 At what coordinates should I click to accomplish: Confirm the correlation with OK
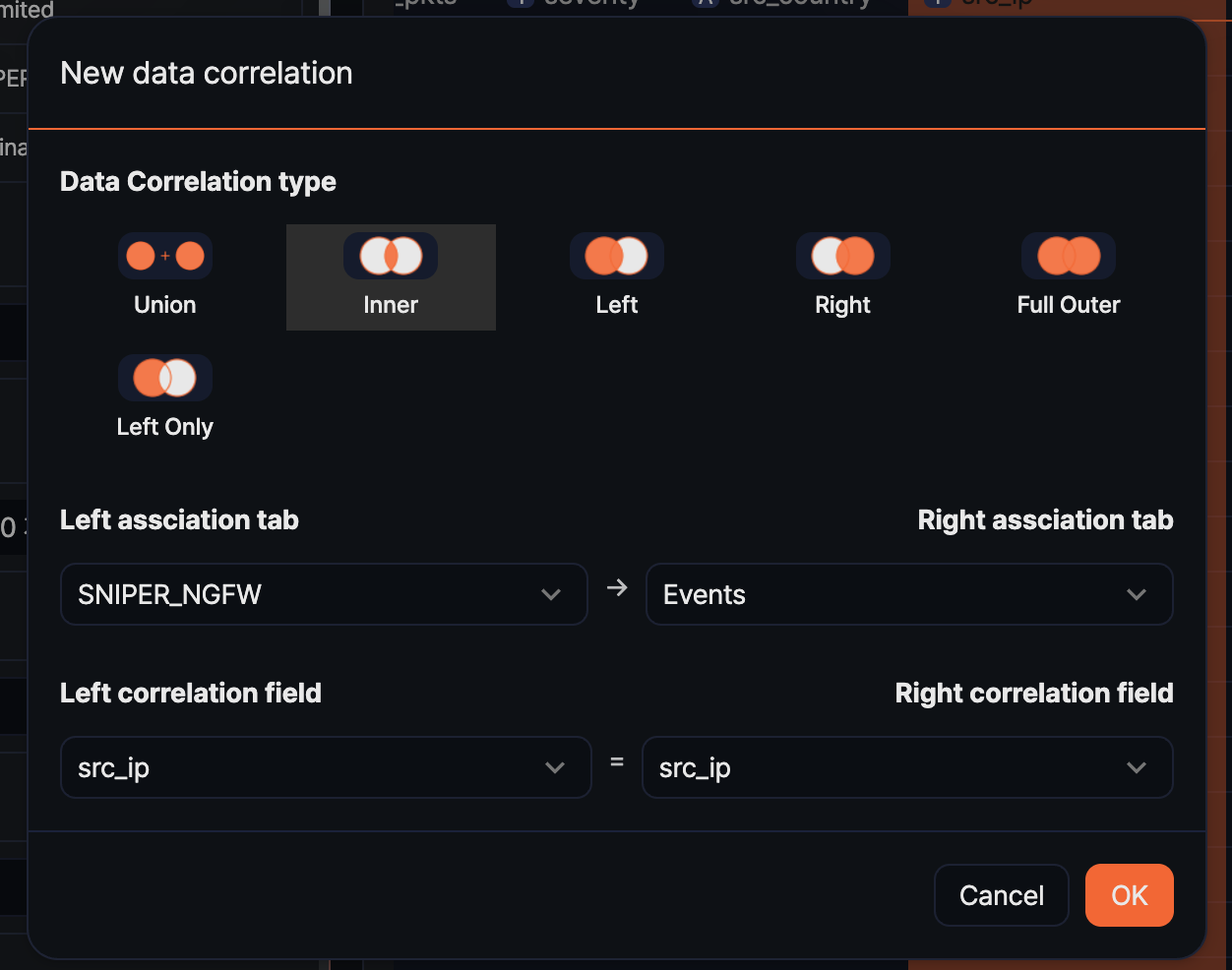tap(1129, 895)
